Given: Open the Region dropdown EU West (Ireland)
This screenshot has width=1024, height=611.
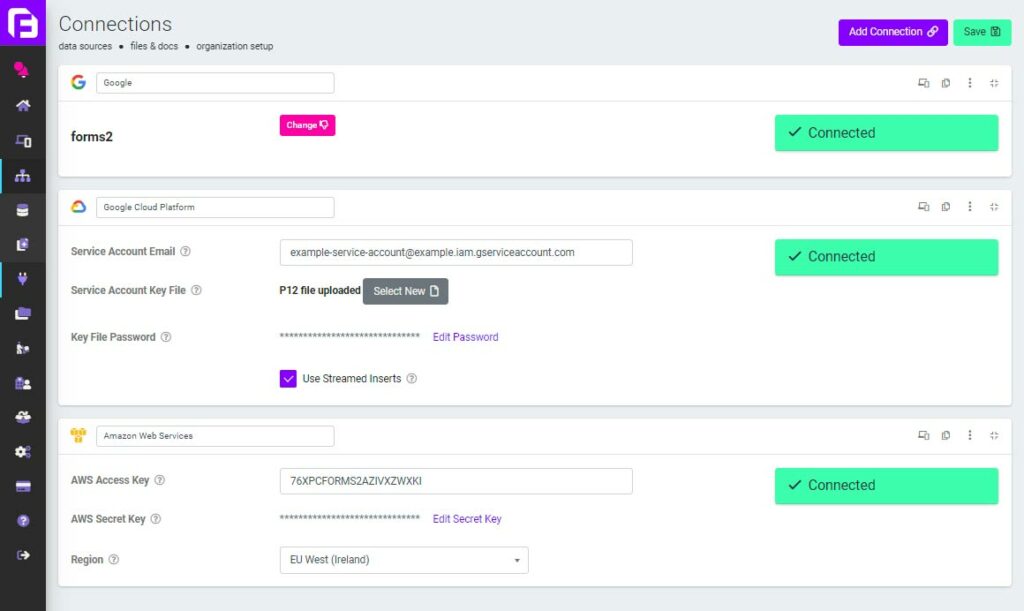Looking at the screenshot, I should pyautogui.click(x=404, y=560).
